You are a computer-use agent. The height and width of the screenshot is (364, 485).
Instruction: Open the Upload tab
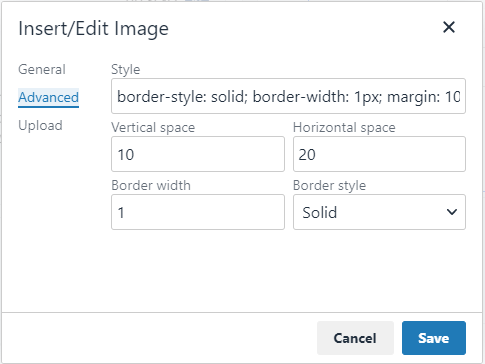pyautogui.click(x=40, y=125)
